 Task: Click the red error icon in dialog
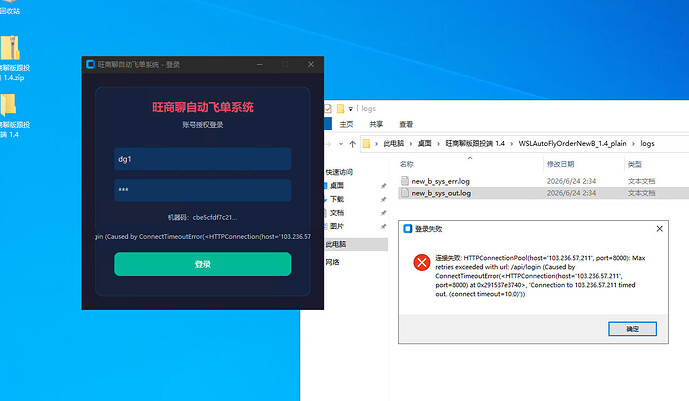[422, 263]
